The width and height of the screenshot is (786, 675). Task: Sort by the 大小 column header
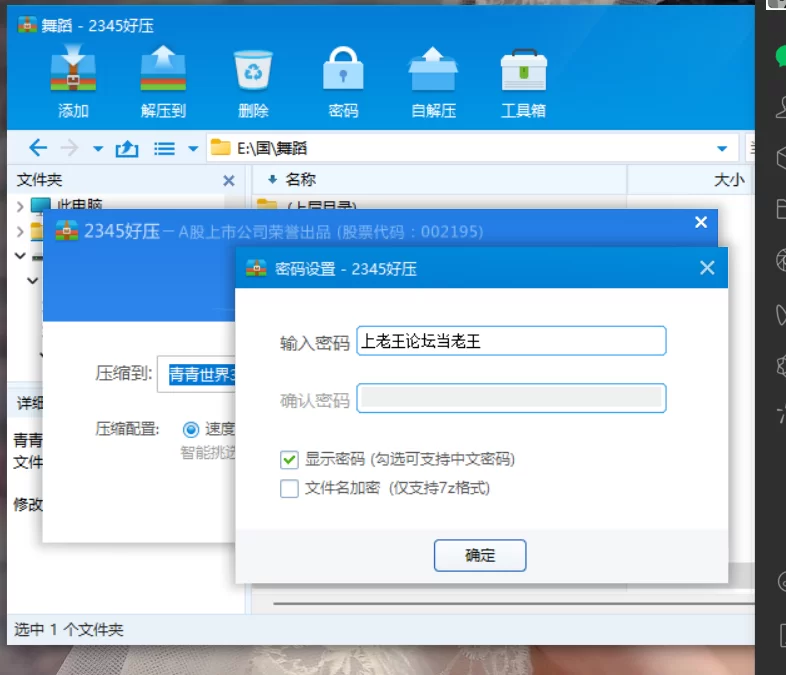[x=729, y=179]
